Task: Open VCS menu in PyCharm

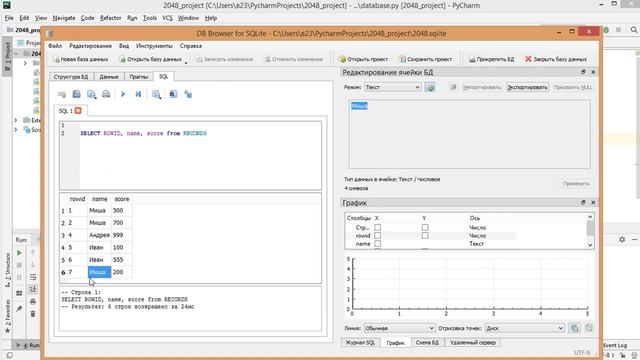Action: [167, 18]
